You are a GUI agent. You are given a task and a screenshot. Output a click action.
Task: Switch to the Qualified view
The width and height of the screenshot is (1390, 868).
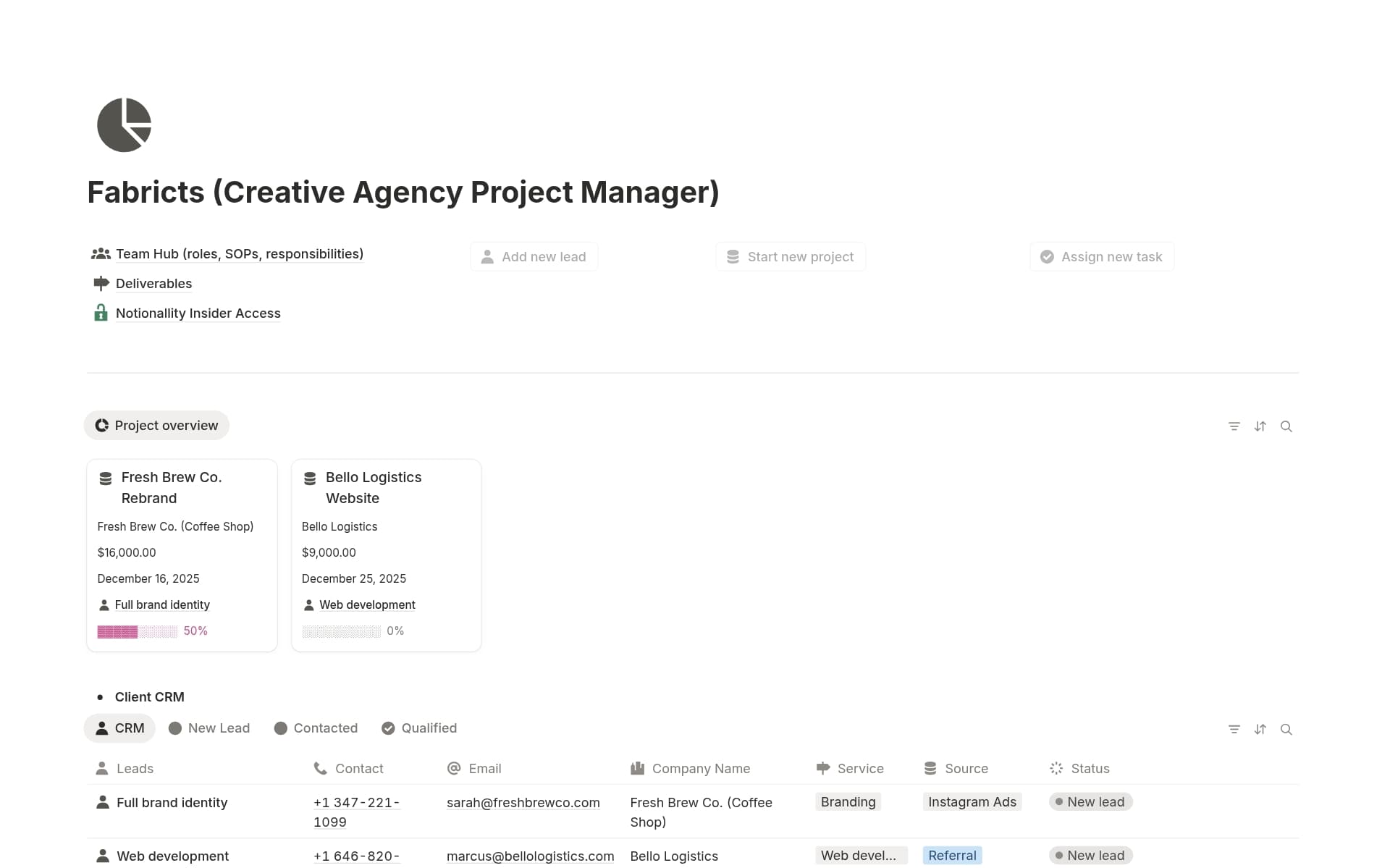(x=419, y=728)
